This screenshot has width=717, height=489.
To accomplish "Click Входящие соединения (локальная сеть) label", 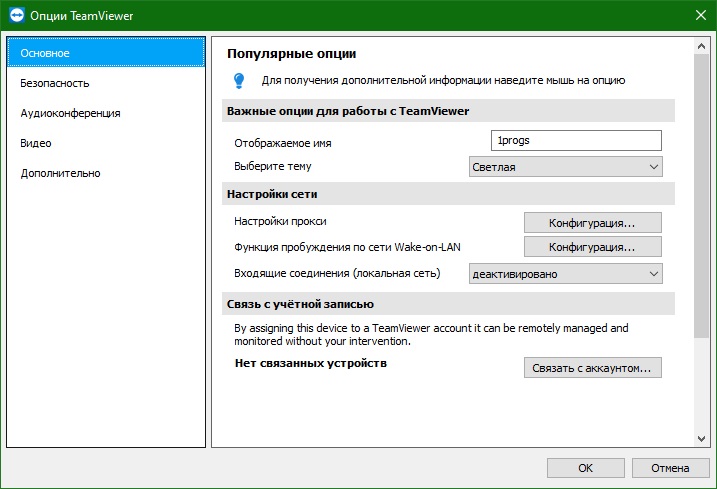I will click(337, 273).
